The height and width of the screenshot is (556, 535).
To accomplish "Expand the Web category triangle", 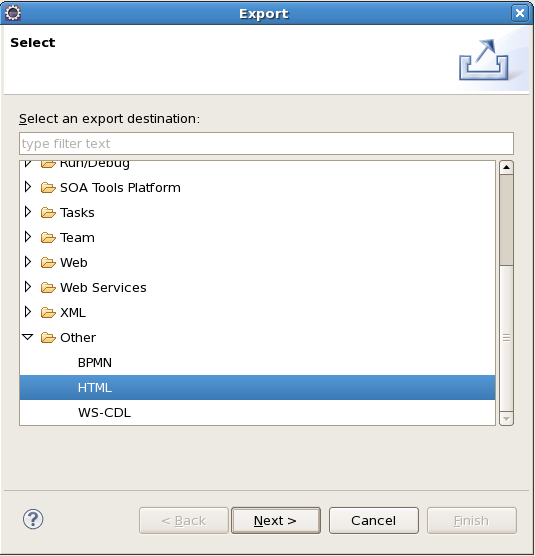I will pos(28,262).
